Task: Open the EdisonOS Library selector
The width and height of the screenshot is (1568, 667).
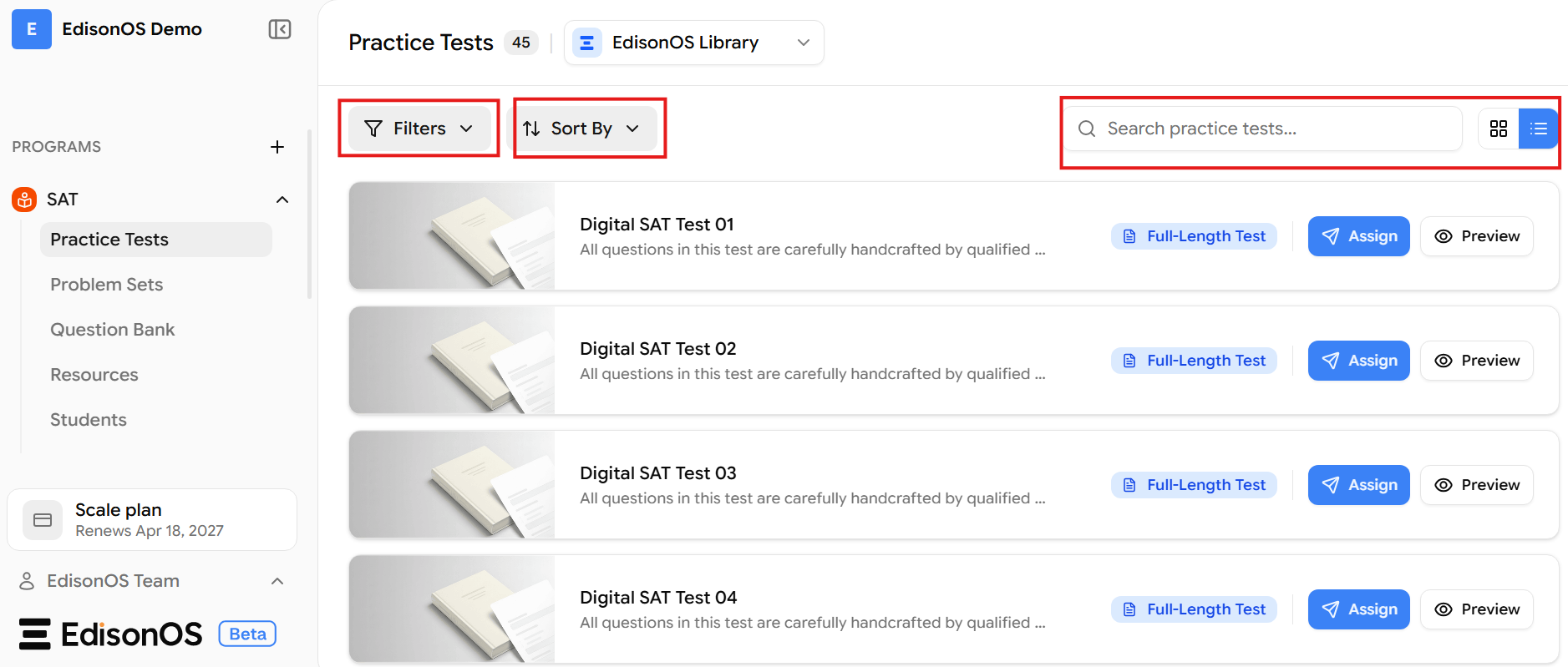Action: coord(694,43)
